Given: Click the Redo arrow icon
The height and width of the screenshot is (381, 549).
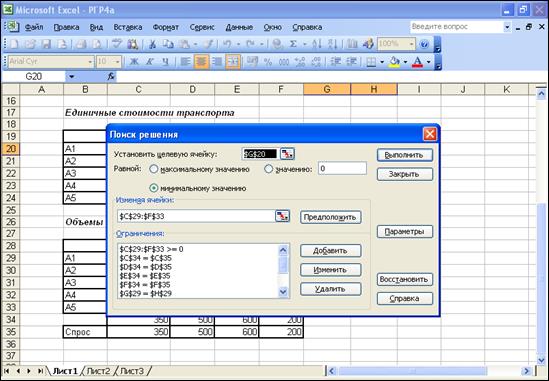Looking at the screenshot, I should point(250,44).
